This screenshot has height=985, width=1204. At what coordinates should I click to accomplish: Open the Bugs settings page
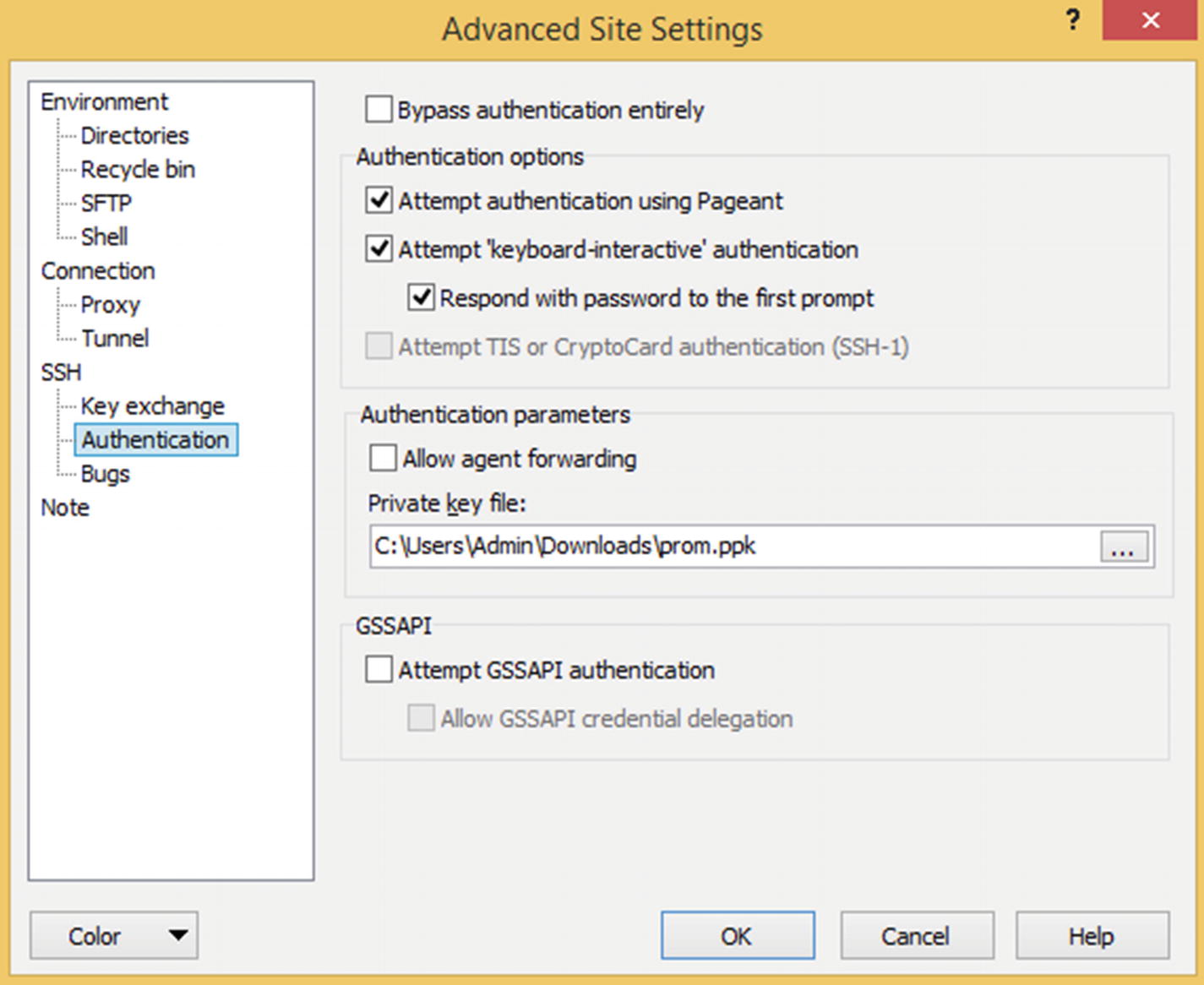(105, 474)
